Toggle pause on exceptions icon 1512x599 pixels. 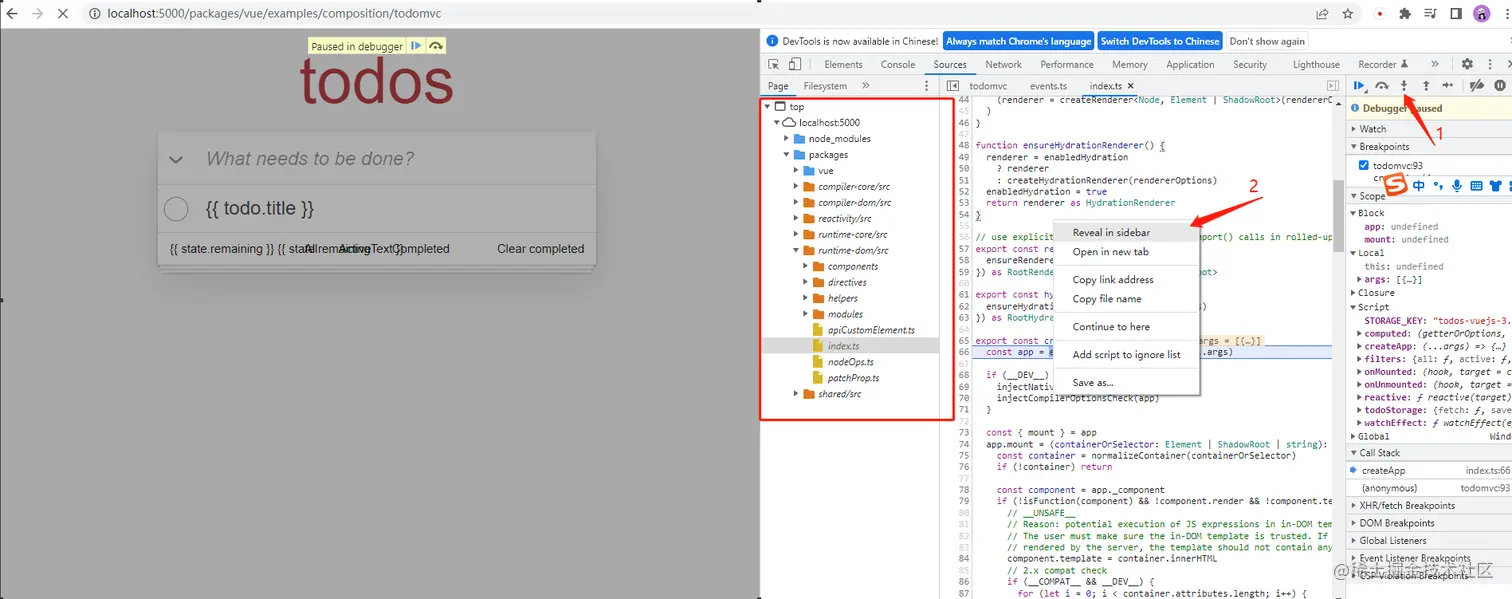(x=1500, y=86)
